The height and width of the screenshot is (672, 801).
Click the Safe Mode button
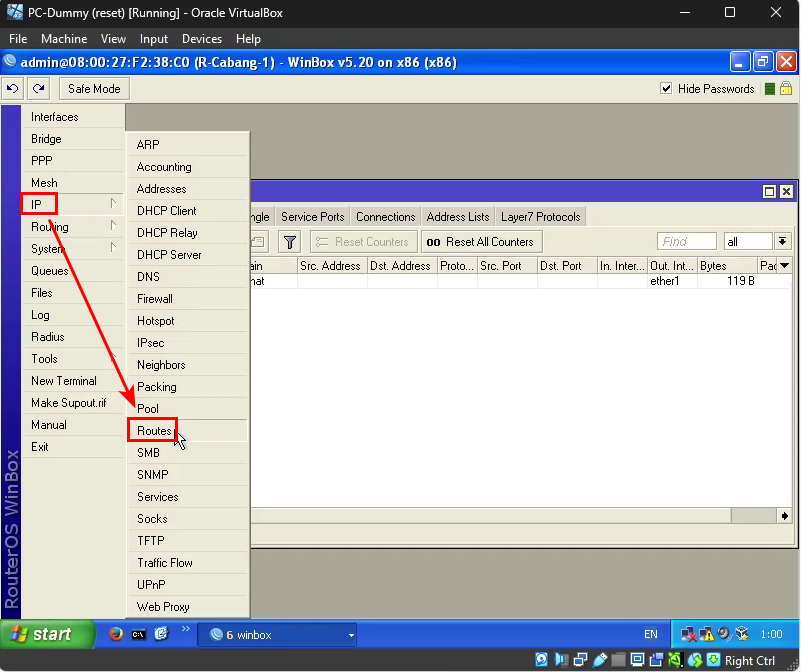point(95,88)
